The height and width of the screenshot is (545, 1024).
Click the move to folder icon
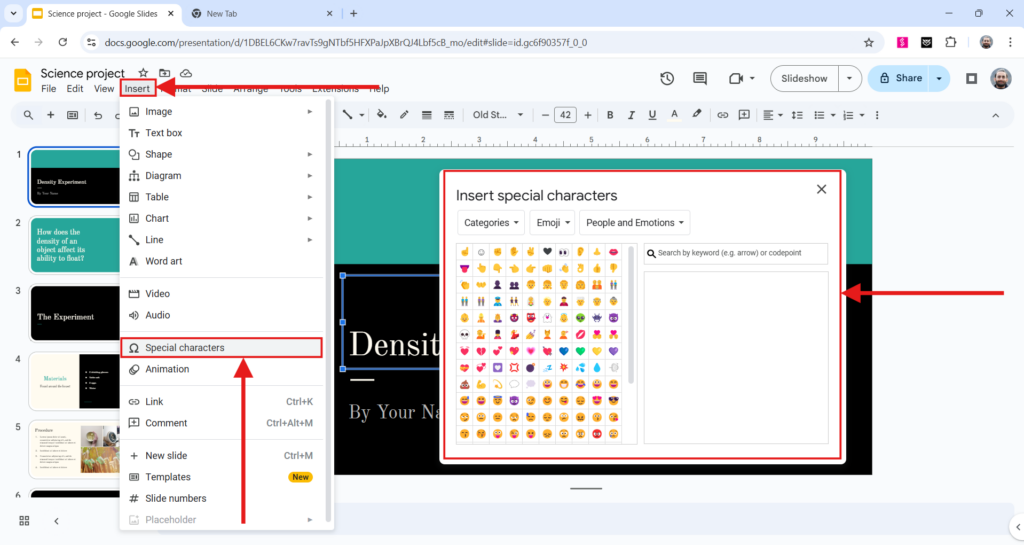[x=165, y=73]
